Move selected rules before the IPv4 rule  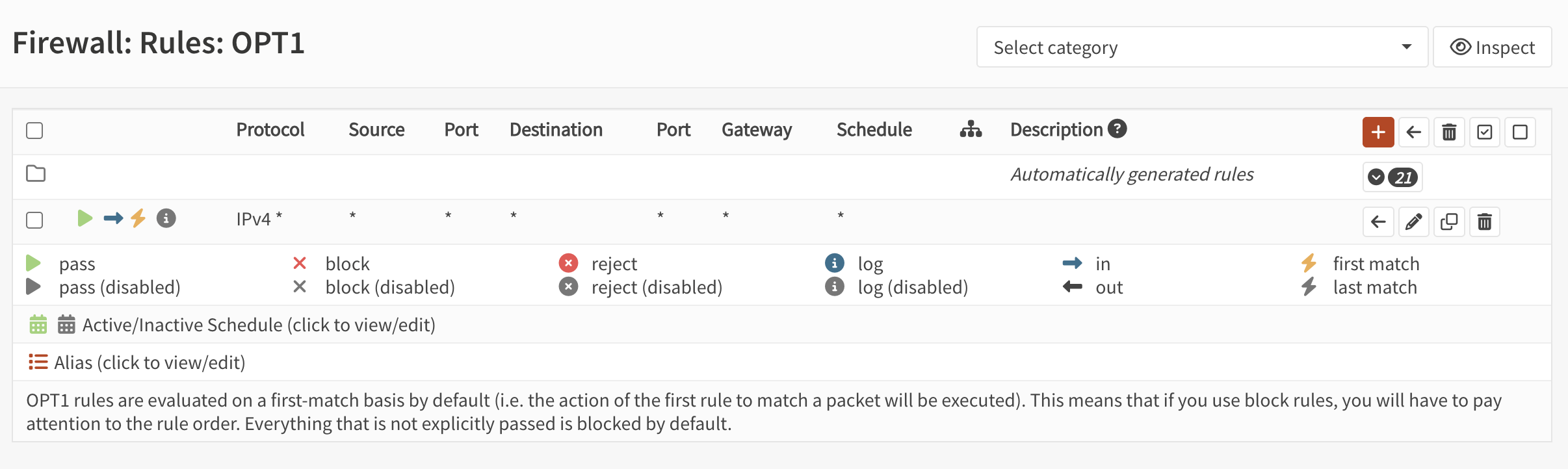pos(1378,222)
